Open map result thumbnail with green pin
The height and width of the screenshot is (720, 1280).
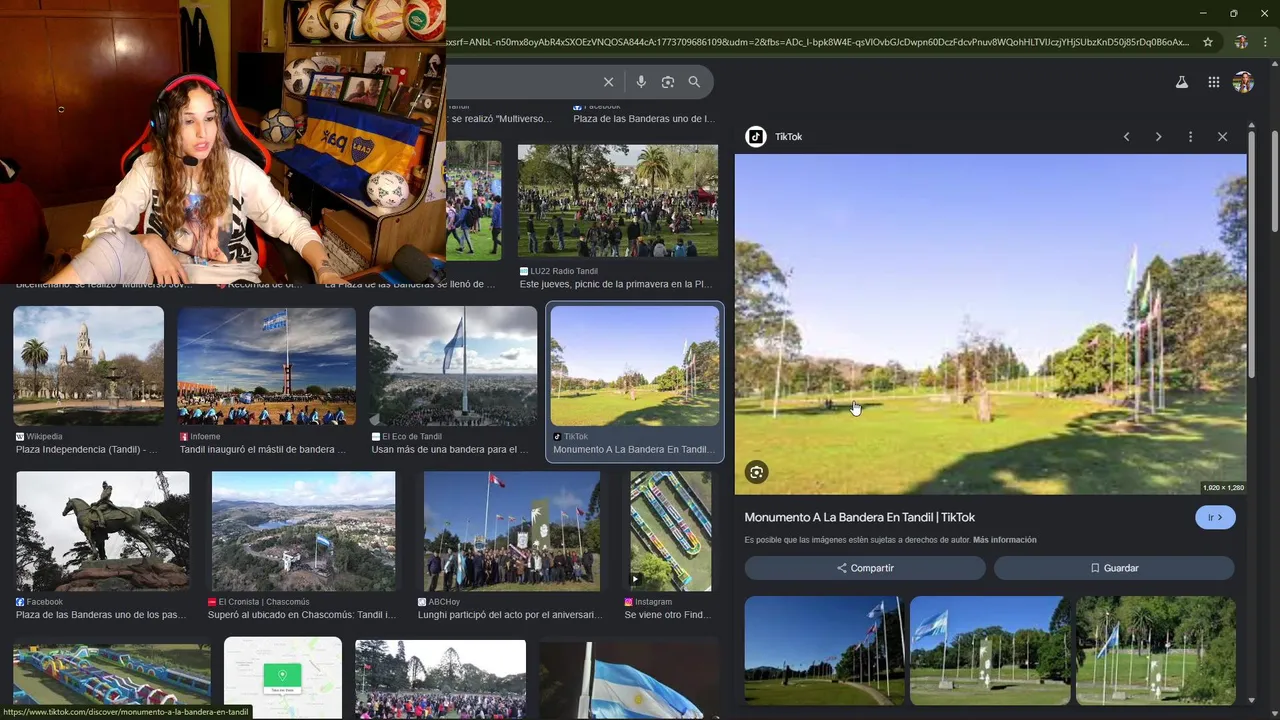click(283, 678)
